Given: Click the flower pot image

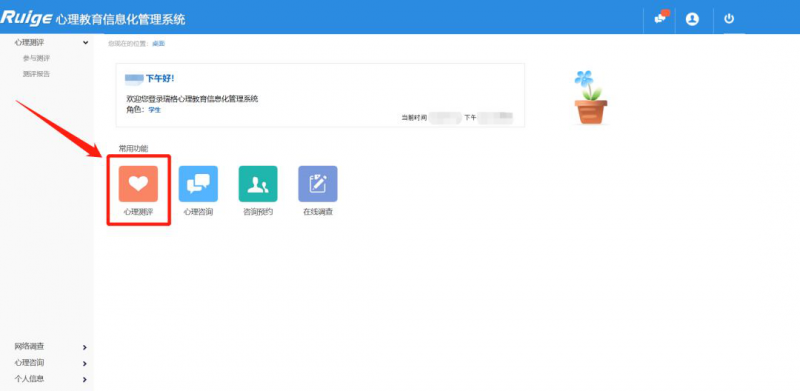Looking at the screenshot, I should pos(590,97).
